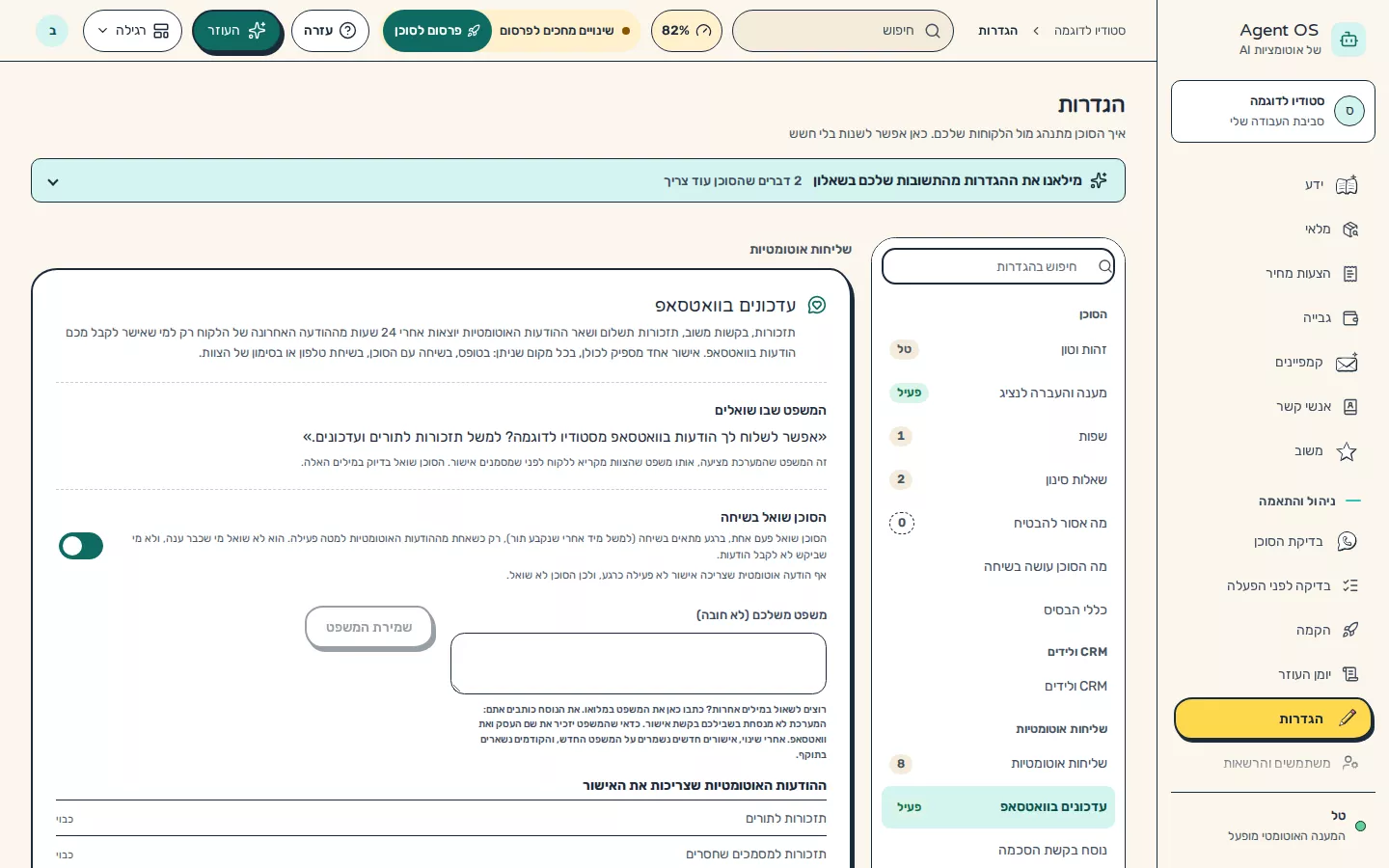Open קמפיינים (campaigns) envelope item
Screen dimensions: 1389x868
[x=1273, y=363]
